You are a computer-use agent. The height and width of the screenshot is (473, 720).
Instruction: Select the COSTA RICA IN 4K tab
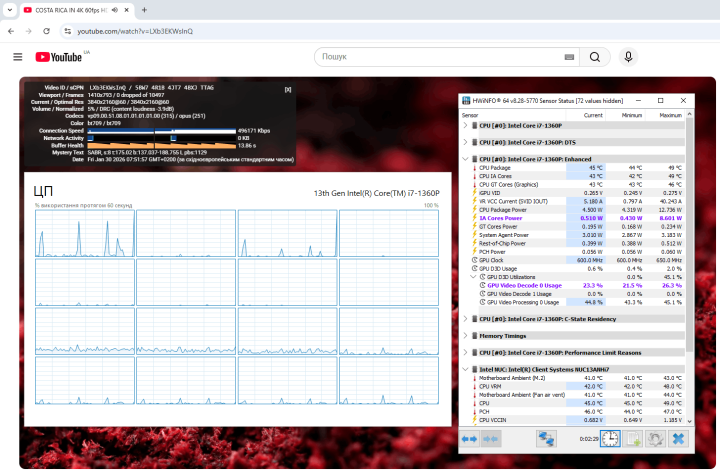point(71,10)
